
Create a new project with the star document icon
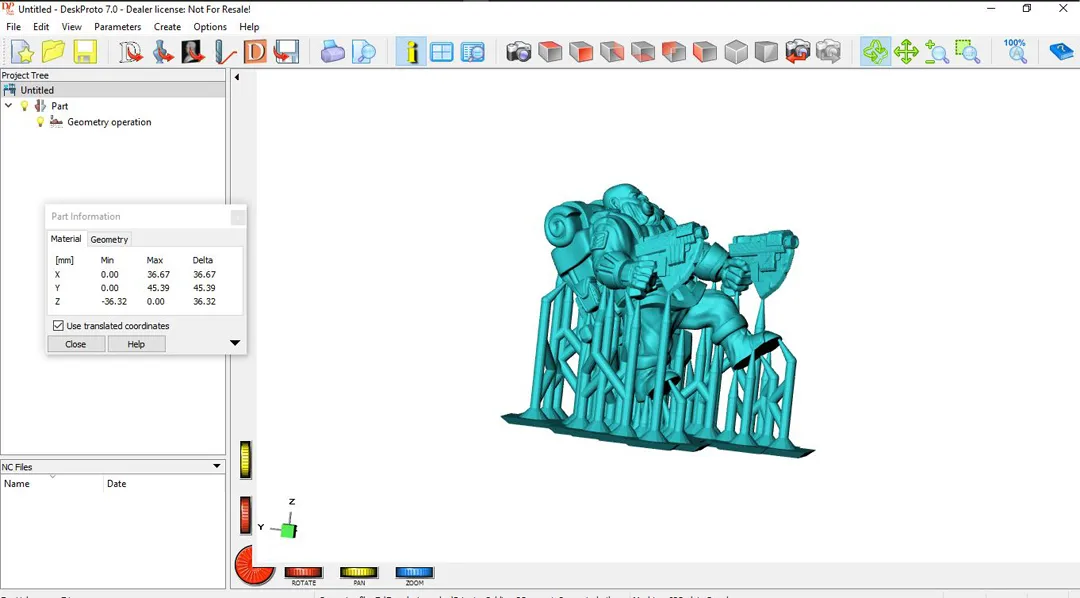tap(22, 52)
